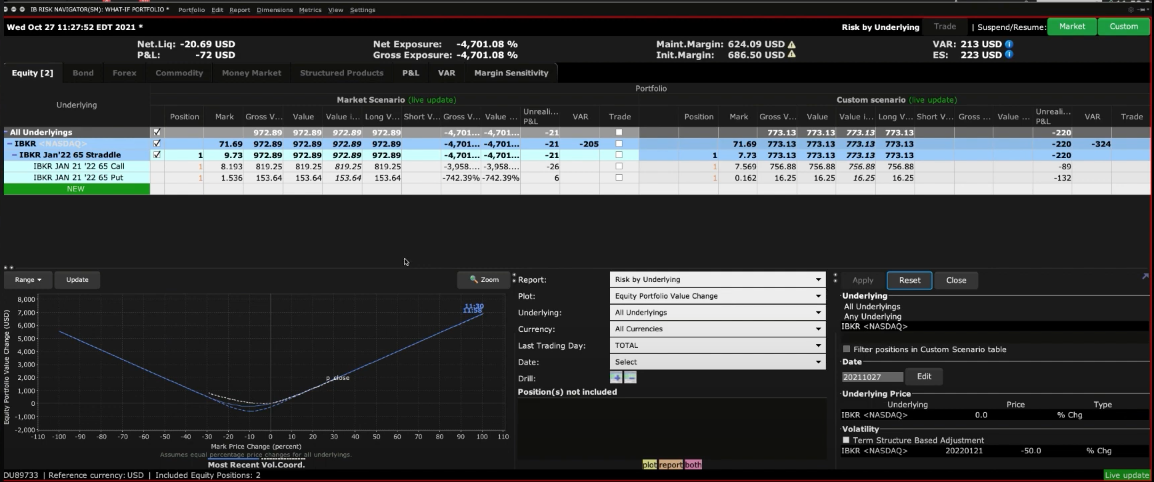Image resolution: width=1154 pixels, height=482 pixels.
Task: Click the pop-out arrow in scenario panel corner
Action: pyautogui.click(x=1144, y=276)
